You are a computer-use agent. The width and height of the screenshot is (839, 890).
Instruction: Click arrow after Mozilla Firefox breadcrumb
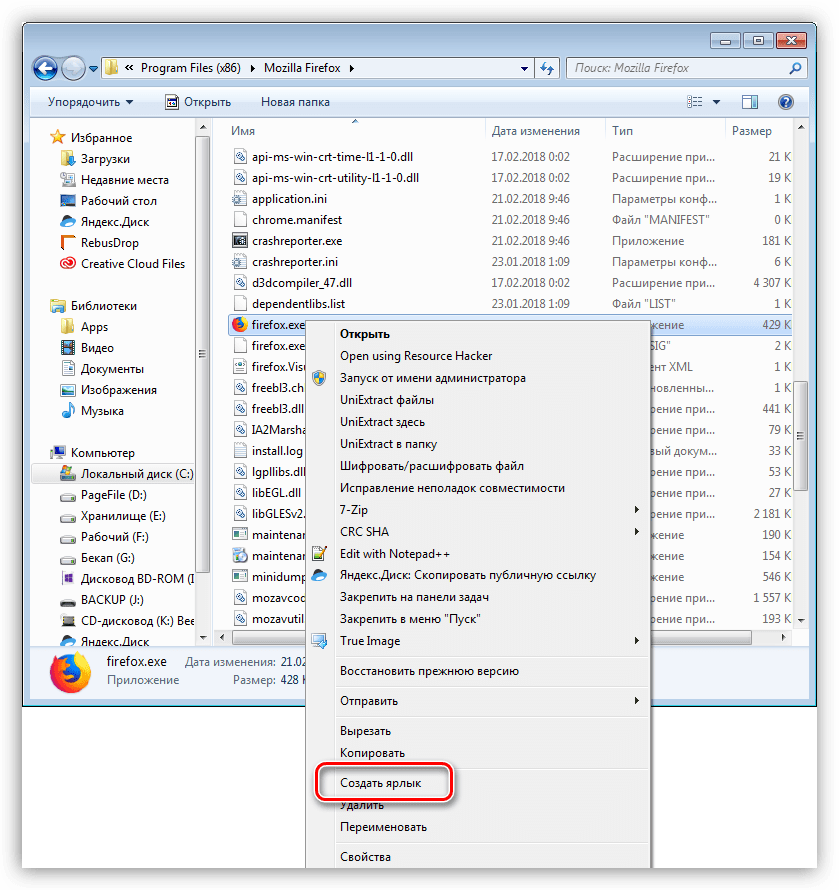pyautogui.click(x=352, y=68)
